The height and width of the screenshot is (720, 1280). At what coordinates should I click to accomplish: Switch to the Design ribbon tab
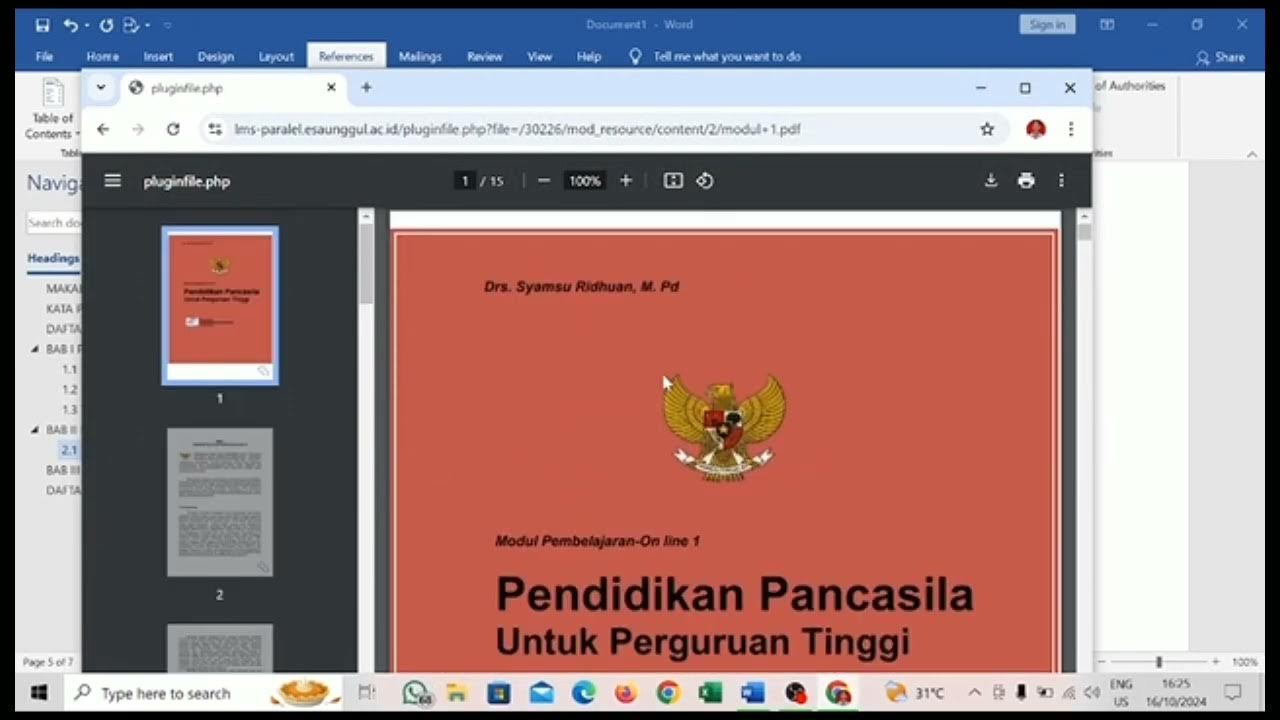(x=215, y=57)
